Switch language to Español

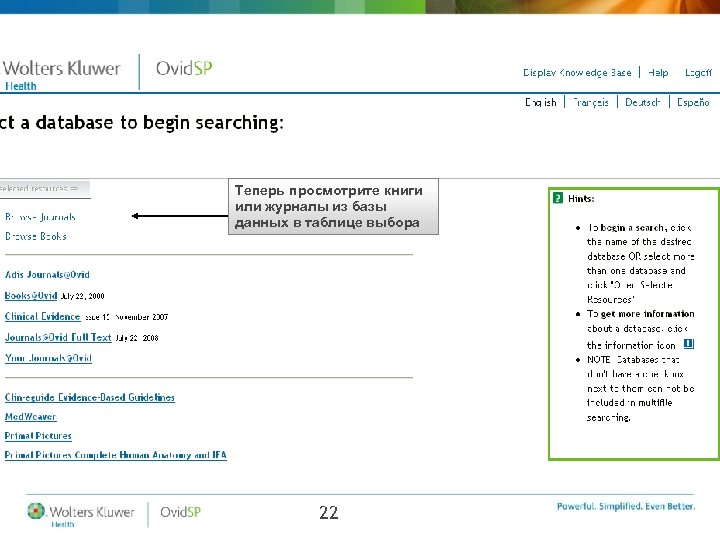coord(693,102)
